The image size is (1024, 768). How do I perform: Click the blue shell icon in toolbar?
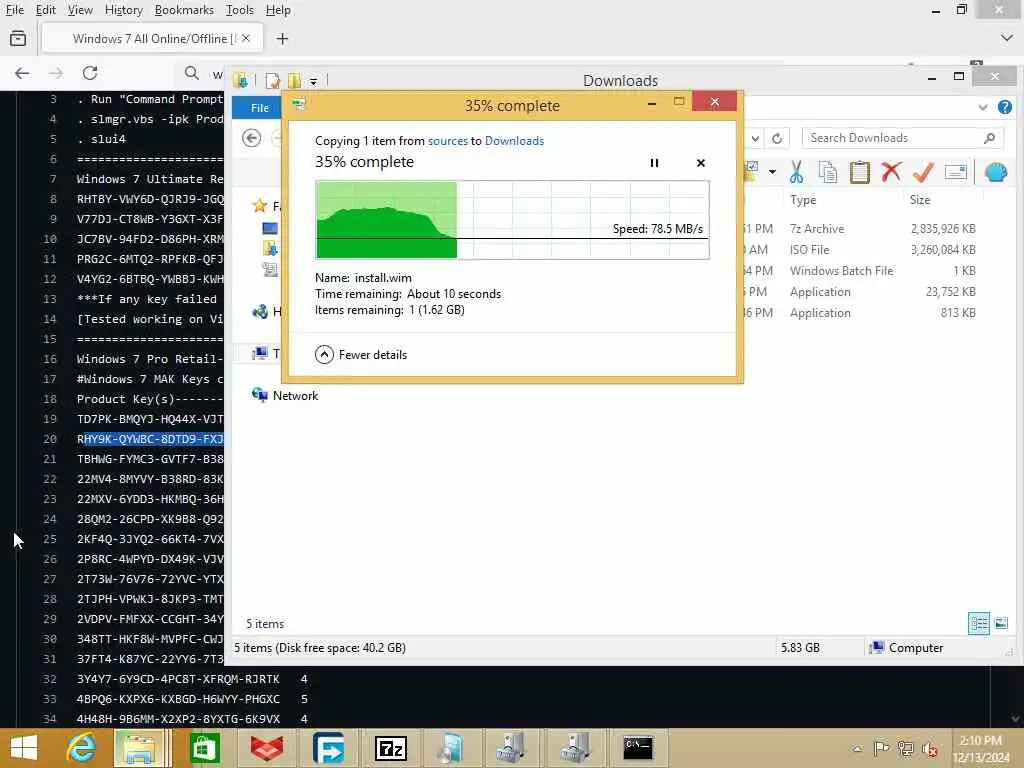(996, 172)
